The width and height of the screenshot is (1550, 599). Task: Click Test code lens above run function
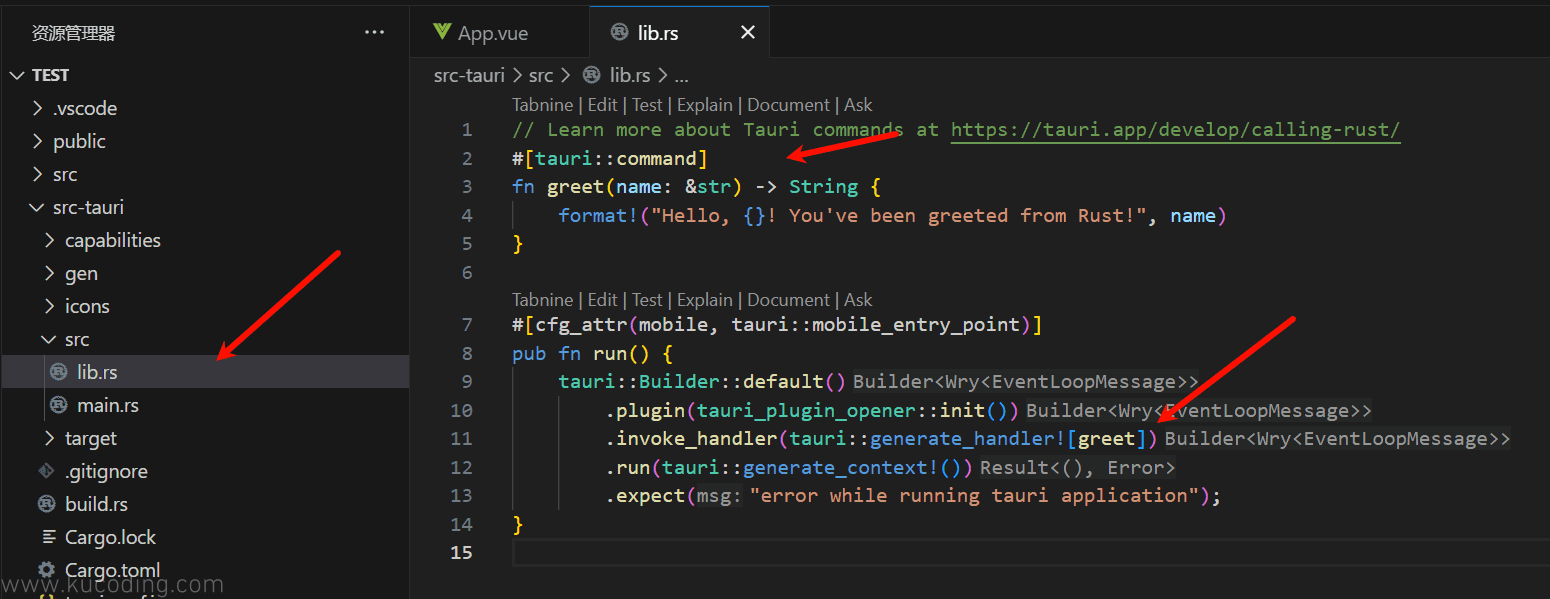tap(647, 300)
